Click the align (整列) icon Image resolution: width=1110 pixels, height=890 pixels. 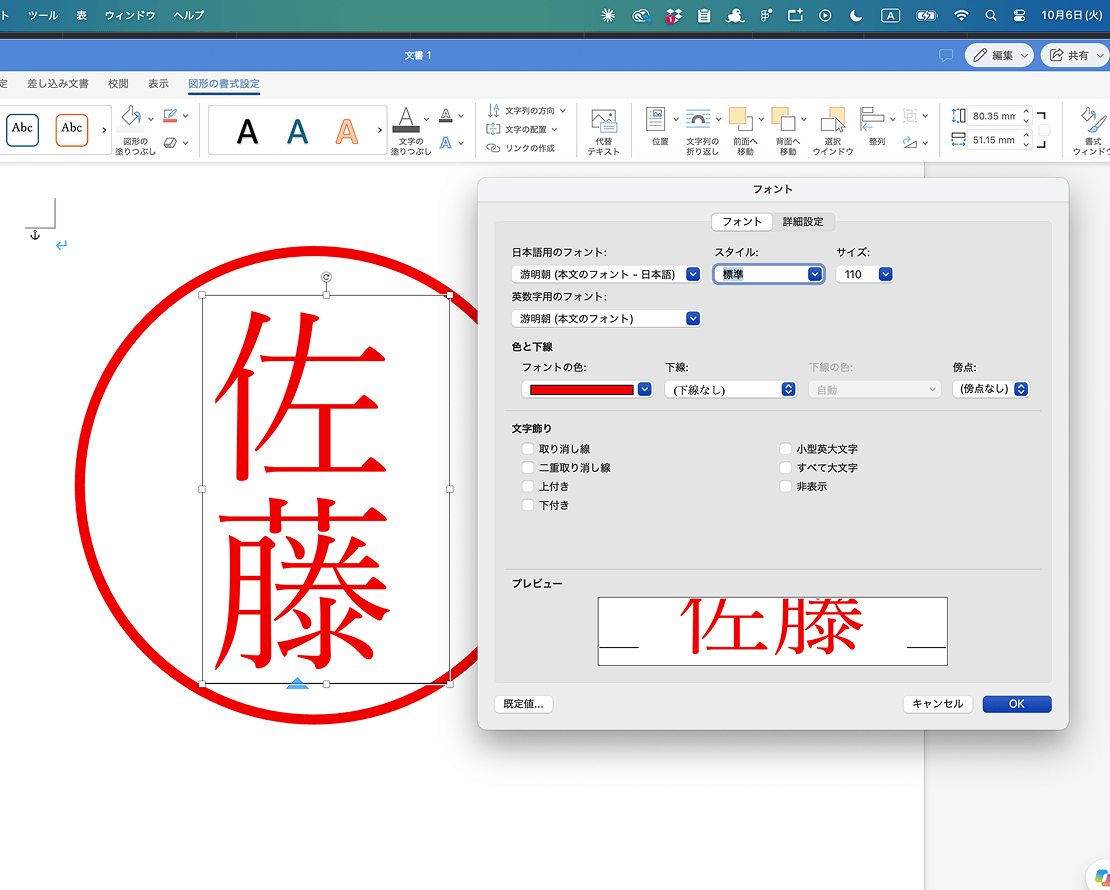coord(871,120)
